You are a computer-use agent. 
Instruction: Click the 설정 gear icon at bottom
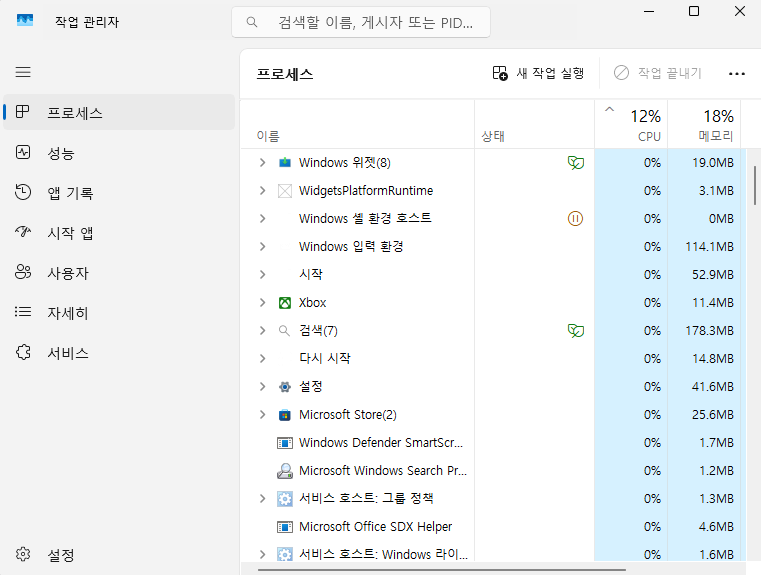point(23,554)
